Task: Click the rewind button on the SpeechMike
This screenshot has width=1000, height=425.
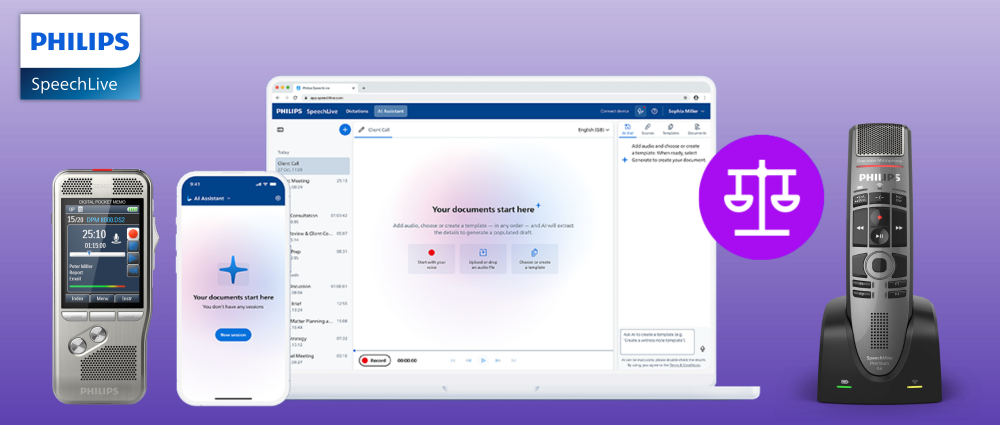Action: click(860, 228)
